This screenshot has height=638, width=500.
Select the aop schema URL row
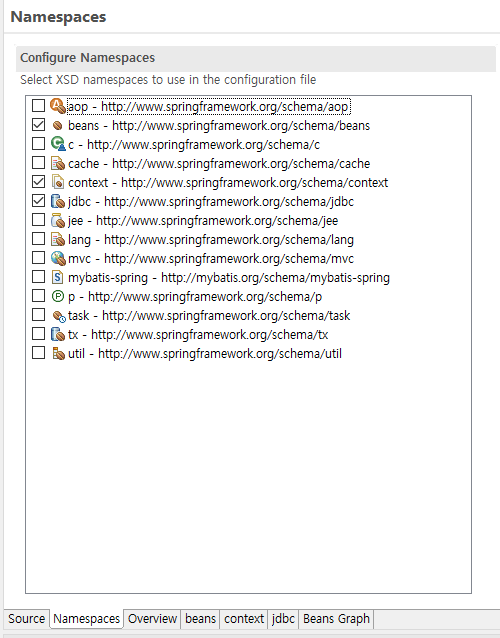tap(208, 107)
